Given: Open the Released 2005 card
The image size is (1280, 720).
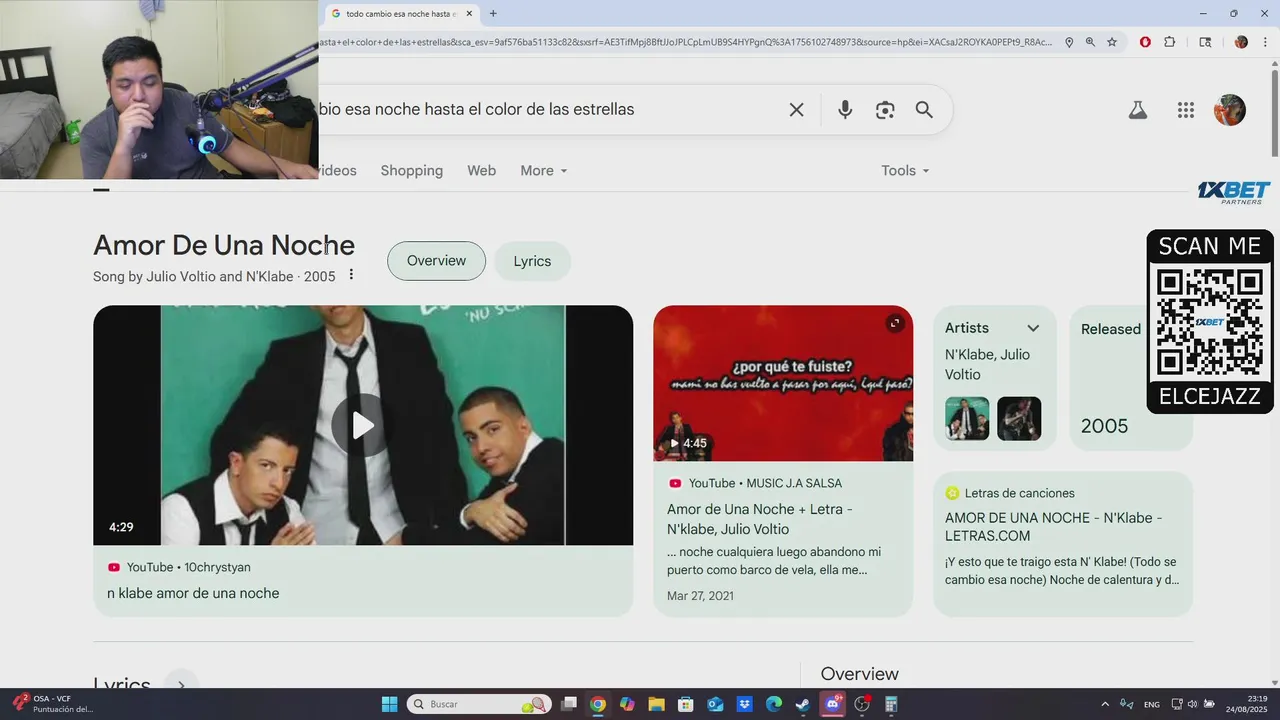Looking at the screenshot, I should pos(1130,378).
